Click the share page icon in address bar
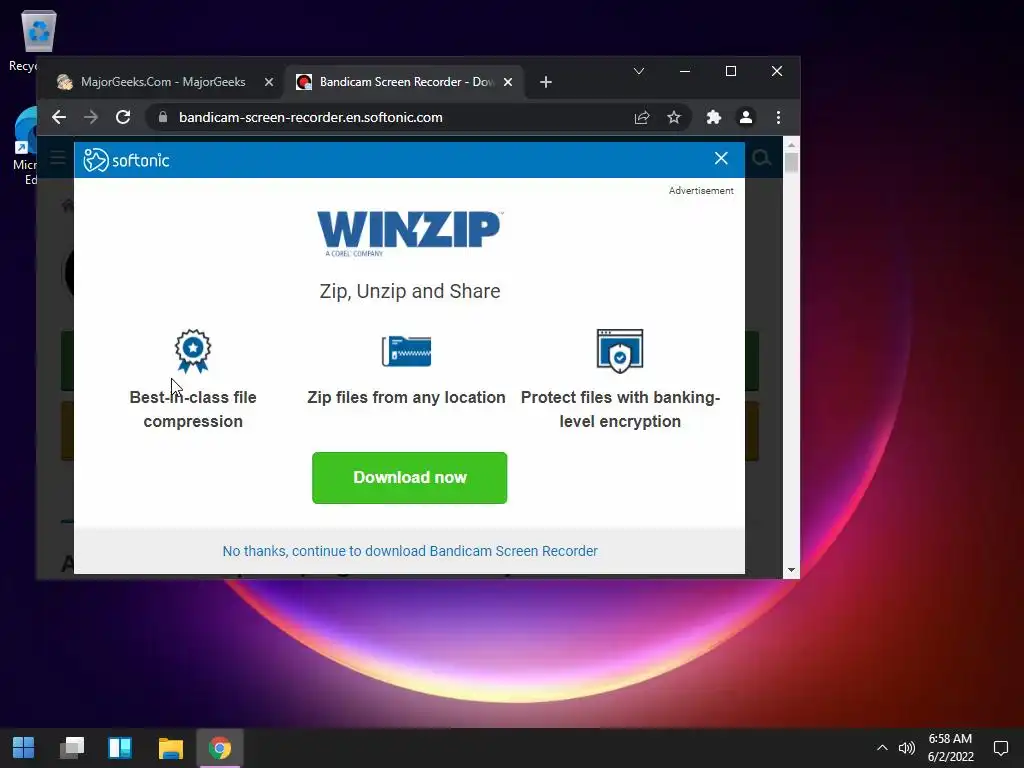 coord(642,118)
